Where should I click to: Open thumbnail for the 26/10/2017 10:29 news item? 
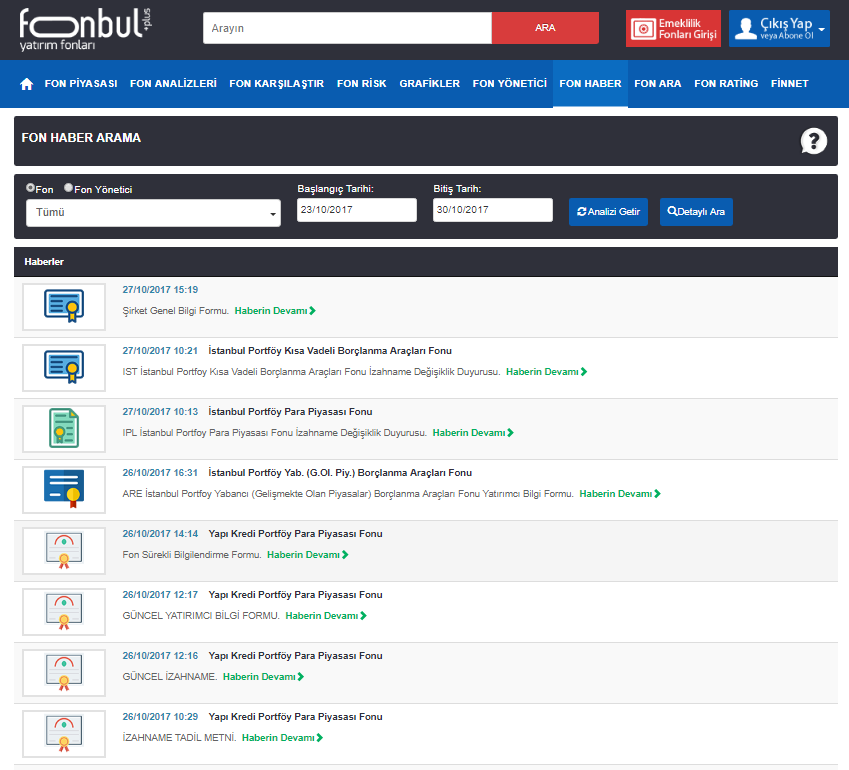pyautogui.click(x=64, y=734)
